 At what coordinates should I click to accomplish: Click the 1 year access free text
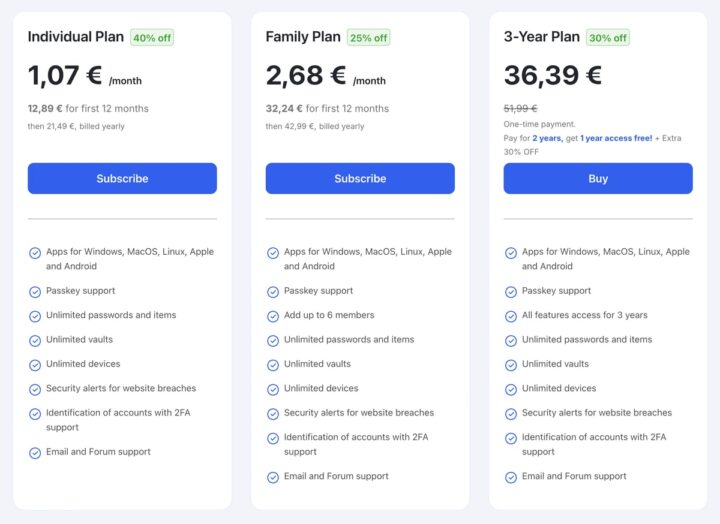[x=612, y=138]
